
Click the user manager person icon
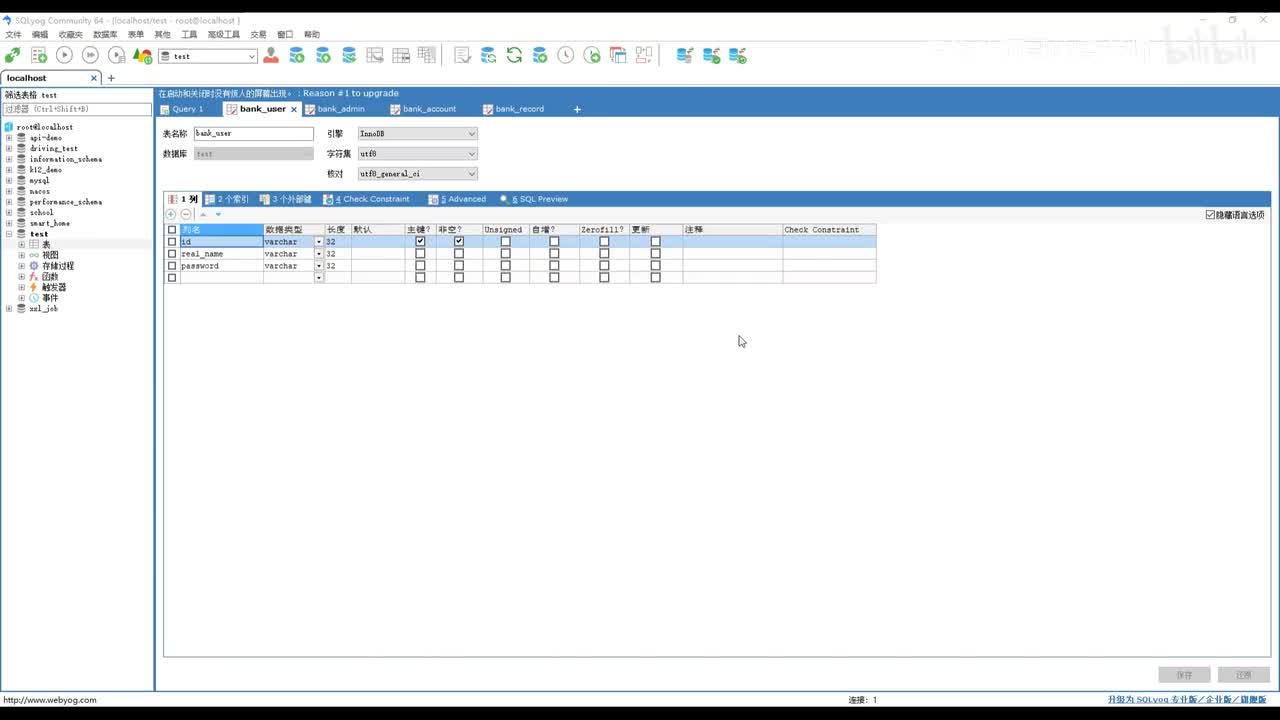271,56
